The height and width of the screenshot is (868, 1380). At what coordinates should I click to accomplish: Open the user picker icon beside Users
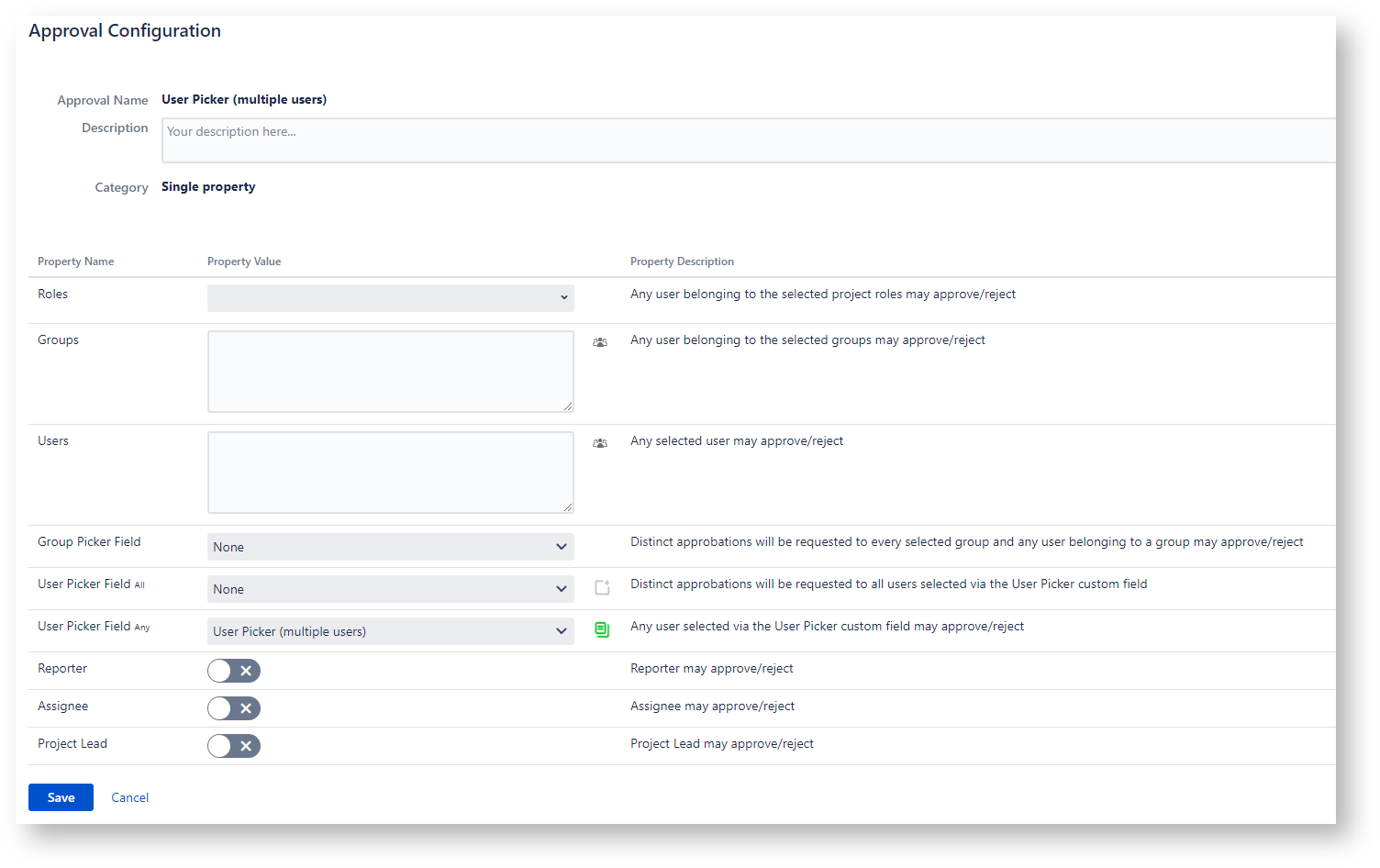coord(600,443)
